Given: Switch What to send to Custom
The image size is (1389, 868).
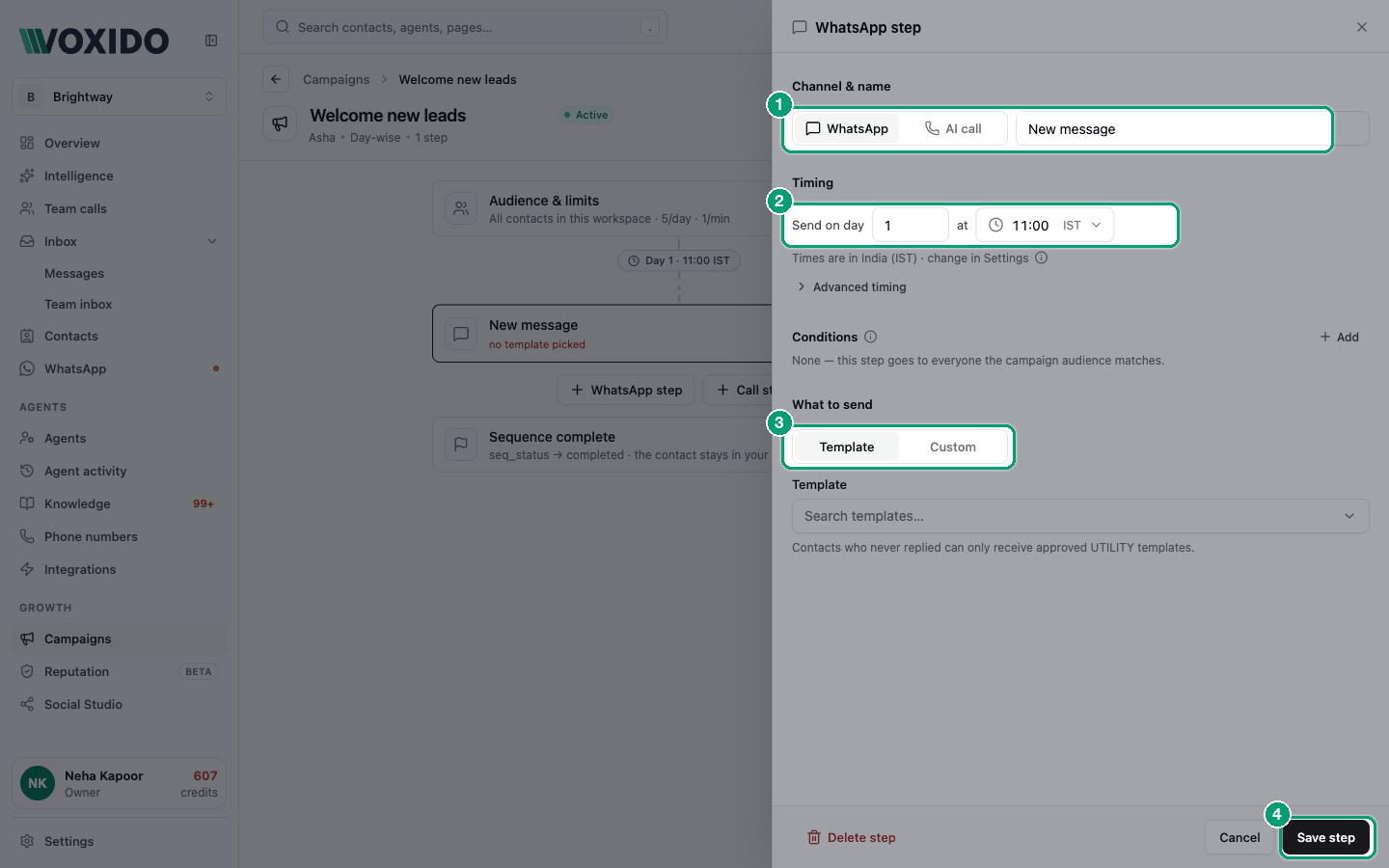Looking at the screenshot, I should (953, 447).
